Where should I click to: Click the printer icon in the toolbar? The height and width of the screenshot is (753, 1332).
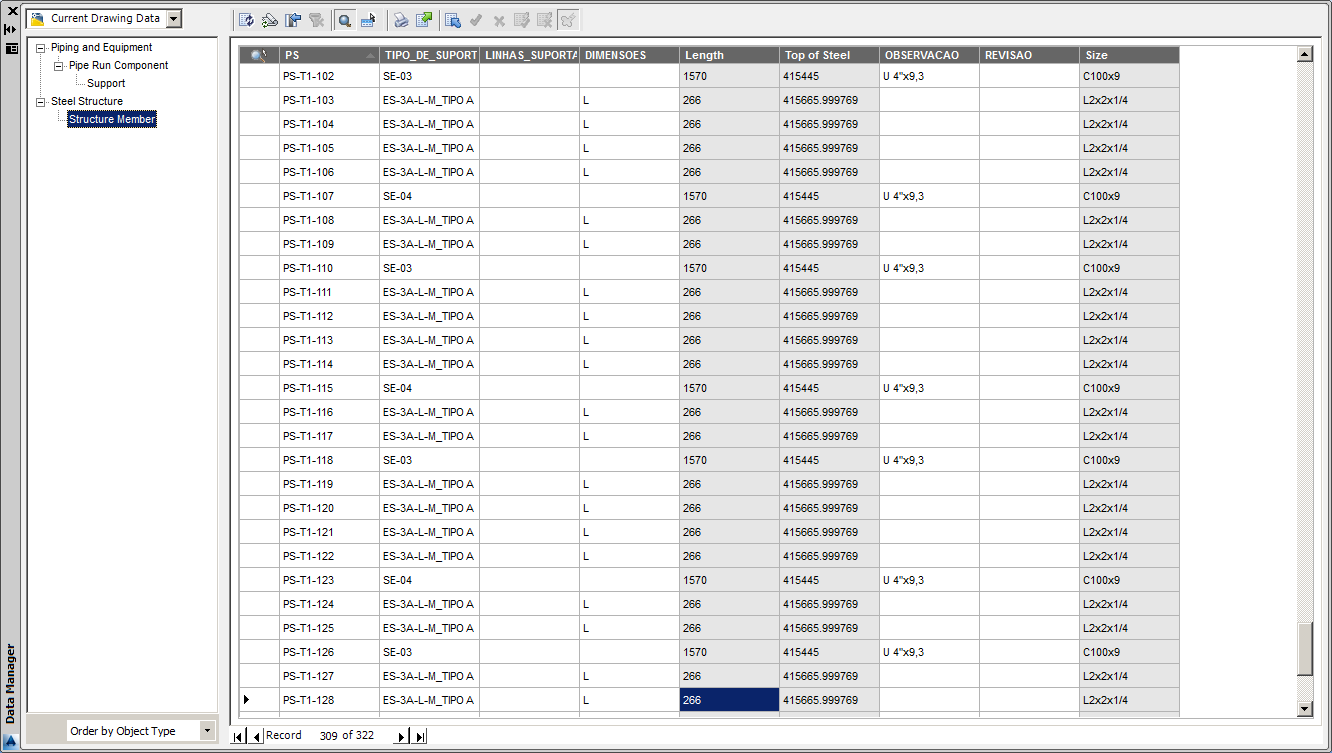401,19
